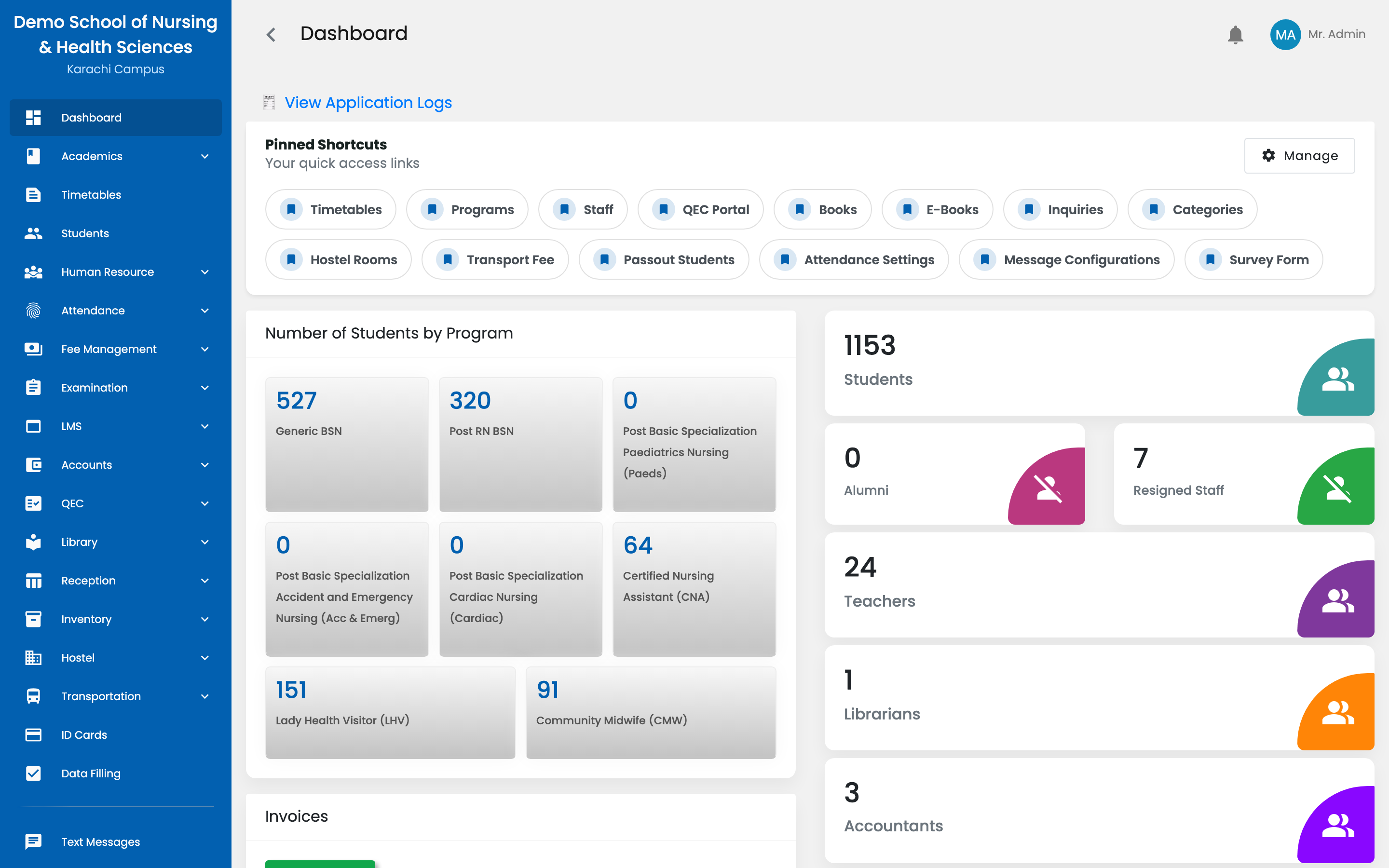Open Hostel in the sidebar menu
1389x868 pixels.
click(x=115, y=657)
